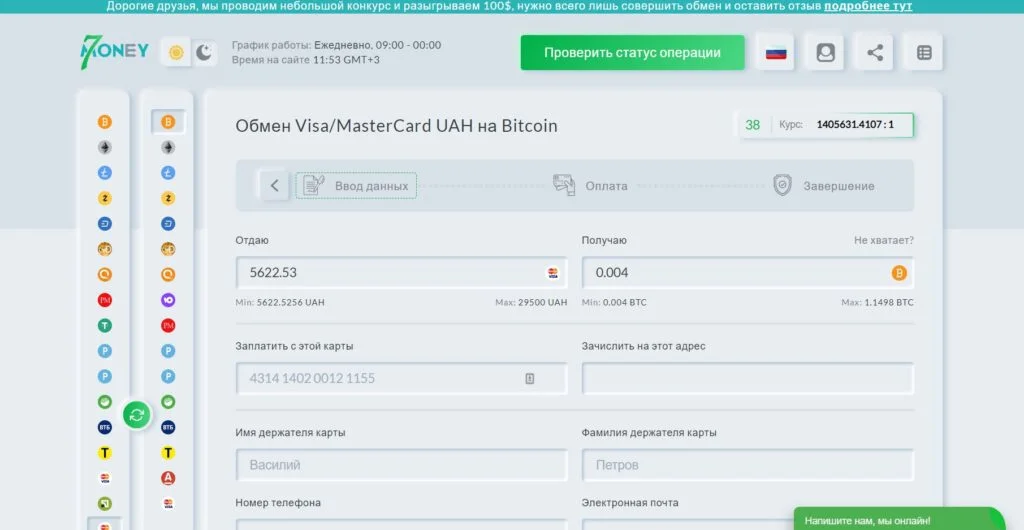Focus the Заплатить с этой карты field
Image resolution: width=1024 pixels, height=530 pixels.
coord(402,379)
